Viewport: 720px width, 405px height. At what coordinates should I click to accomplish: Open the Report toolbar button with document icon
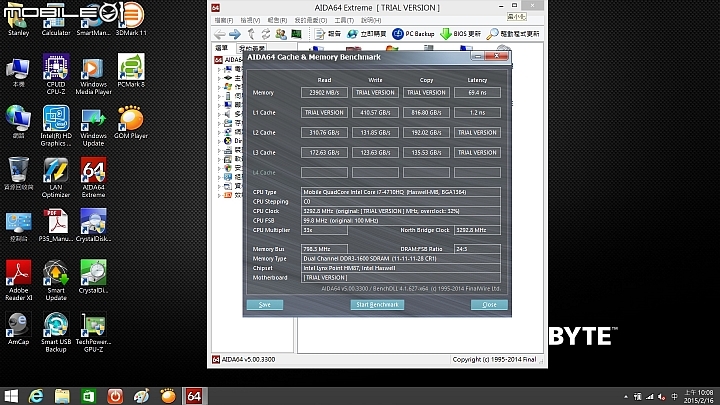point(328,34)
